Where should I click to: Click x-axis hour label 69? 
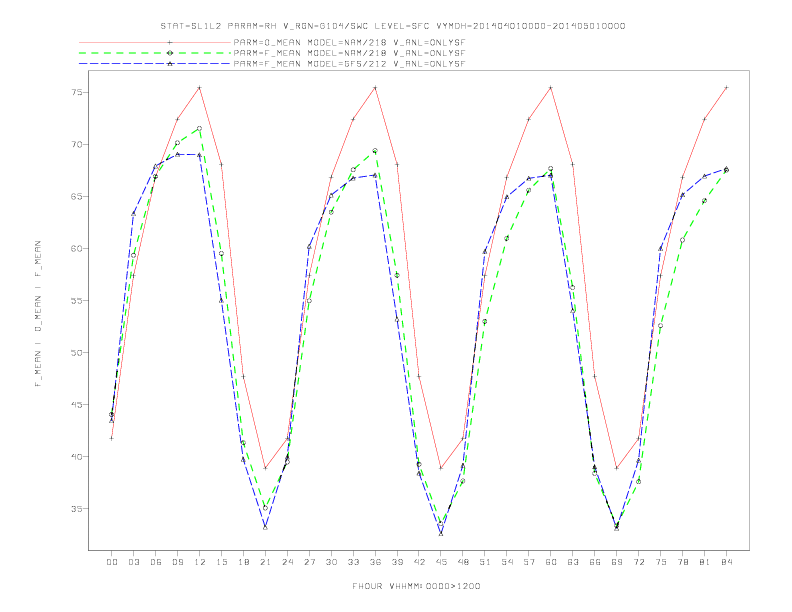click(x=617, y=562)
